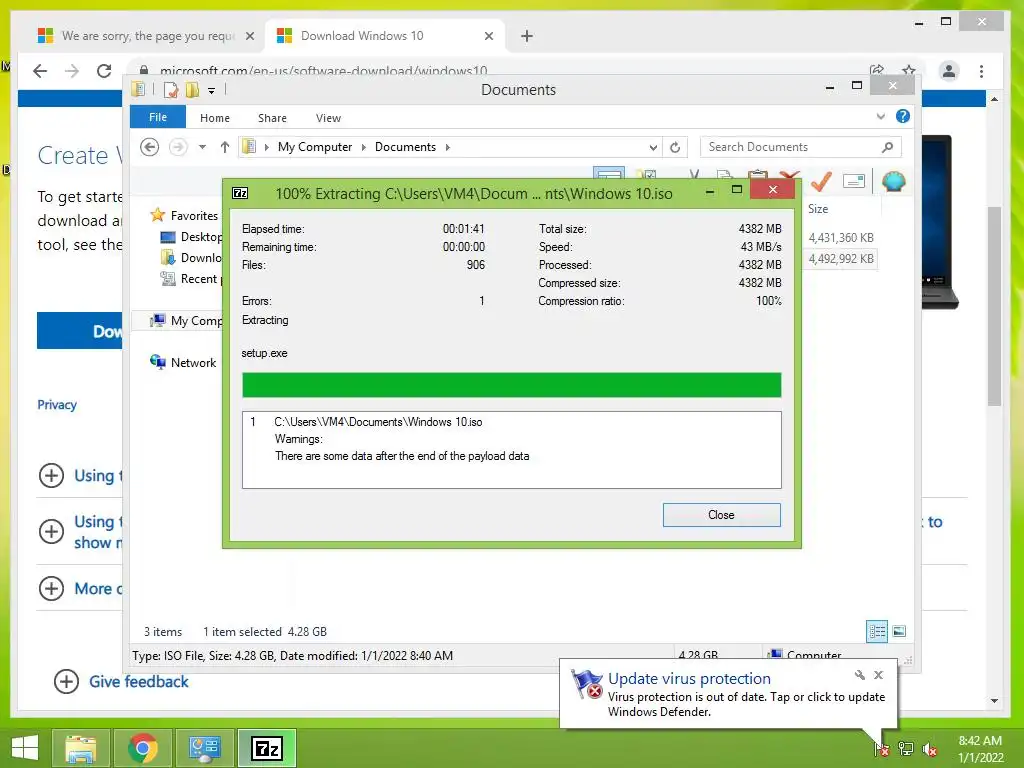Click orange checkmark icon in Explorer toolbar

tap(821, 180)
